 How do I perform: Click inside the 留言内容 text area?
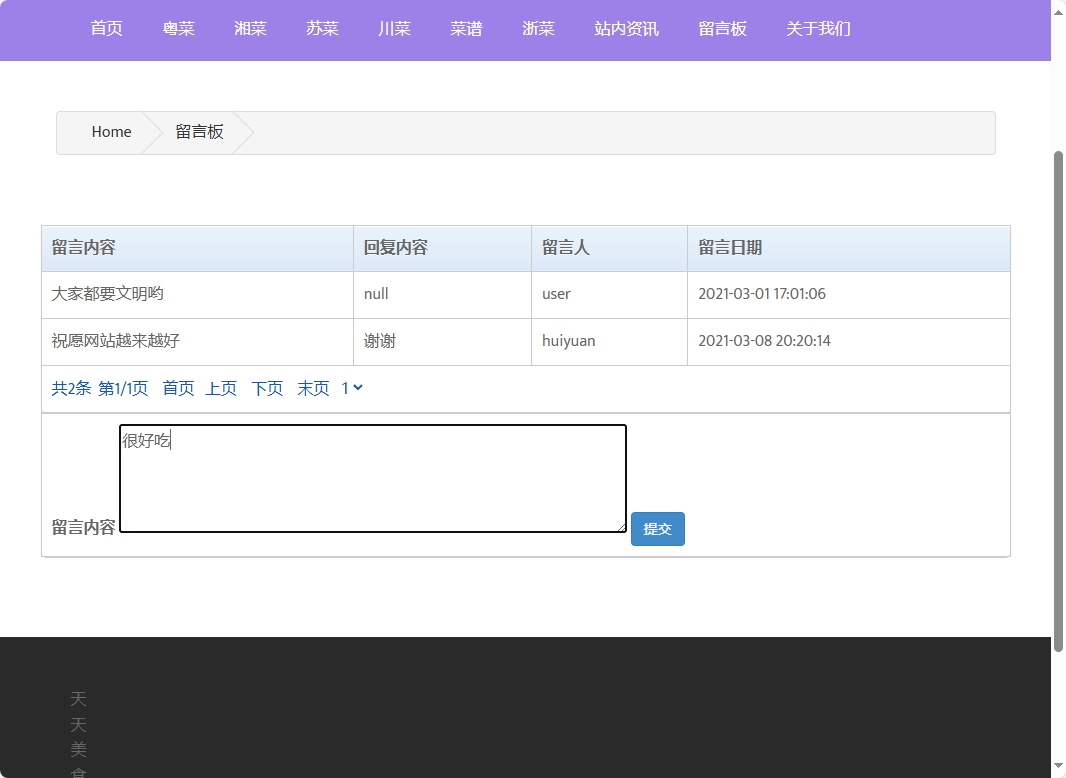(x=372, y=478)
